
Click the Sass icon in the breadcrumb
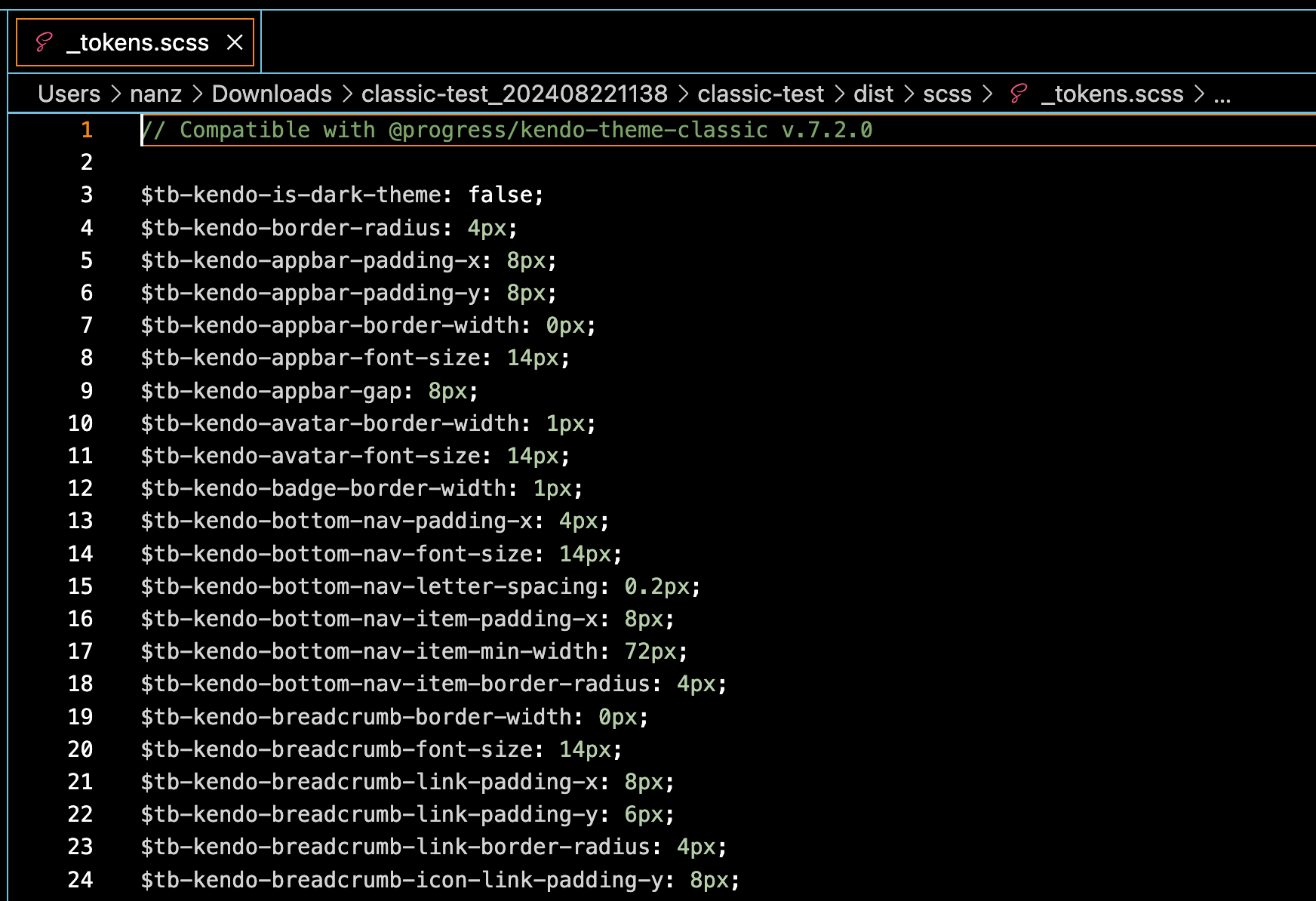(x=1019, y=94)
